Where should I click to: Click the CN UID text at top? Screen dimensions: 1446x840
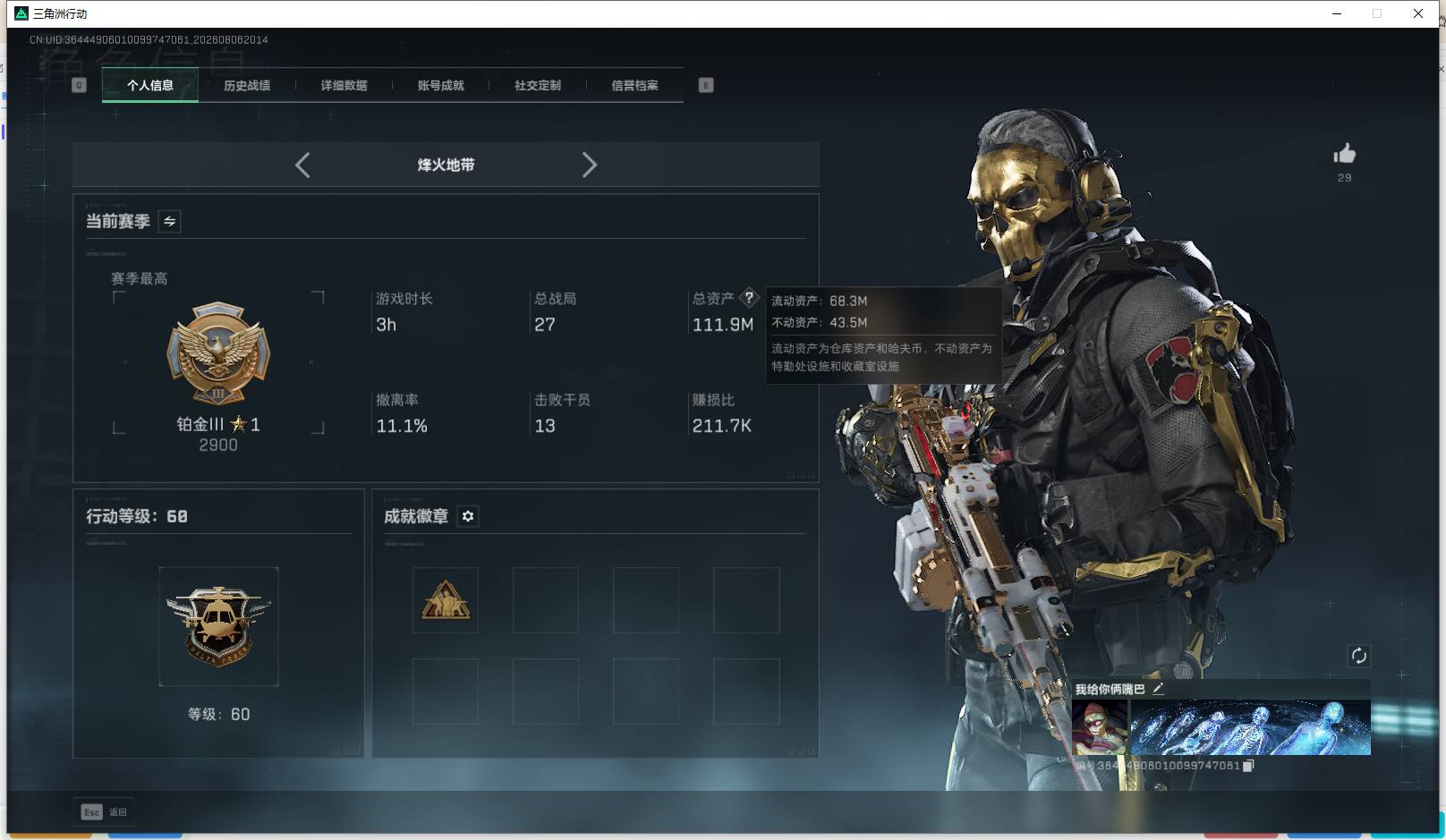coord(149,39)
